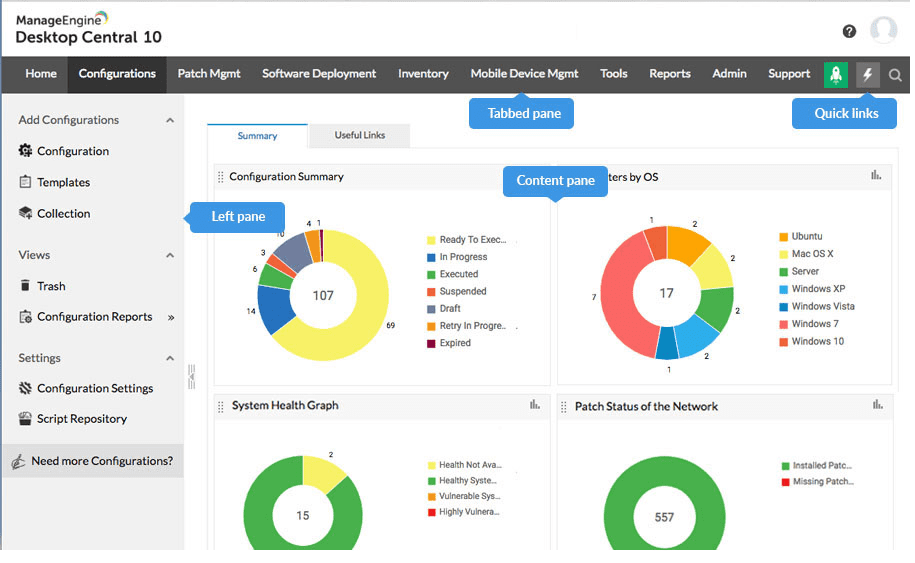Image resolution: width=915 pixels, height=563 pixels.
Task: Collapse the Views section
Action: (170, 255)
